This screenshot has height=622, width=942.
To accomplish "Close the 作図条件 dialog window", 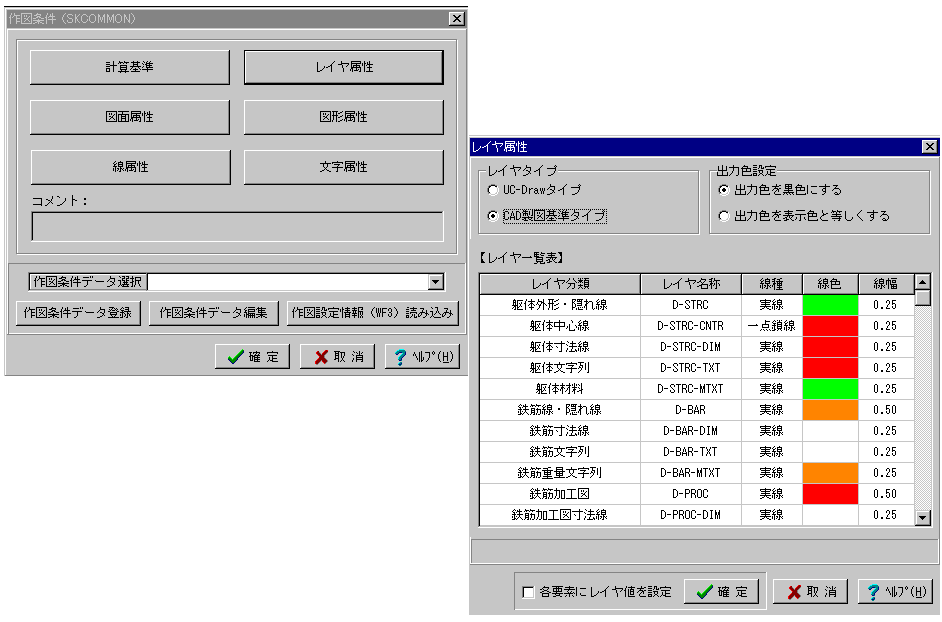I will tap(456, 19).
